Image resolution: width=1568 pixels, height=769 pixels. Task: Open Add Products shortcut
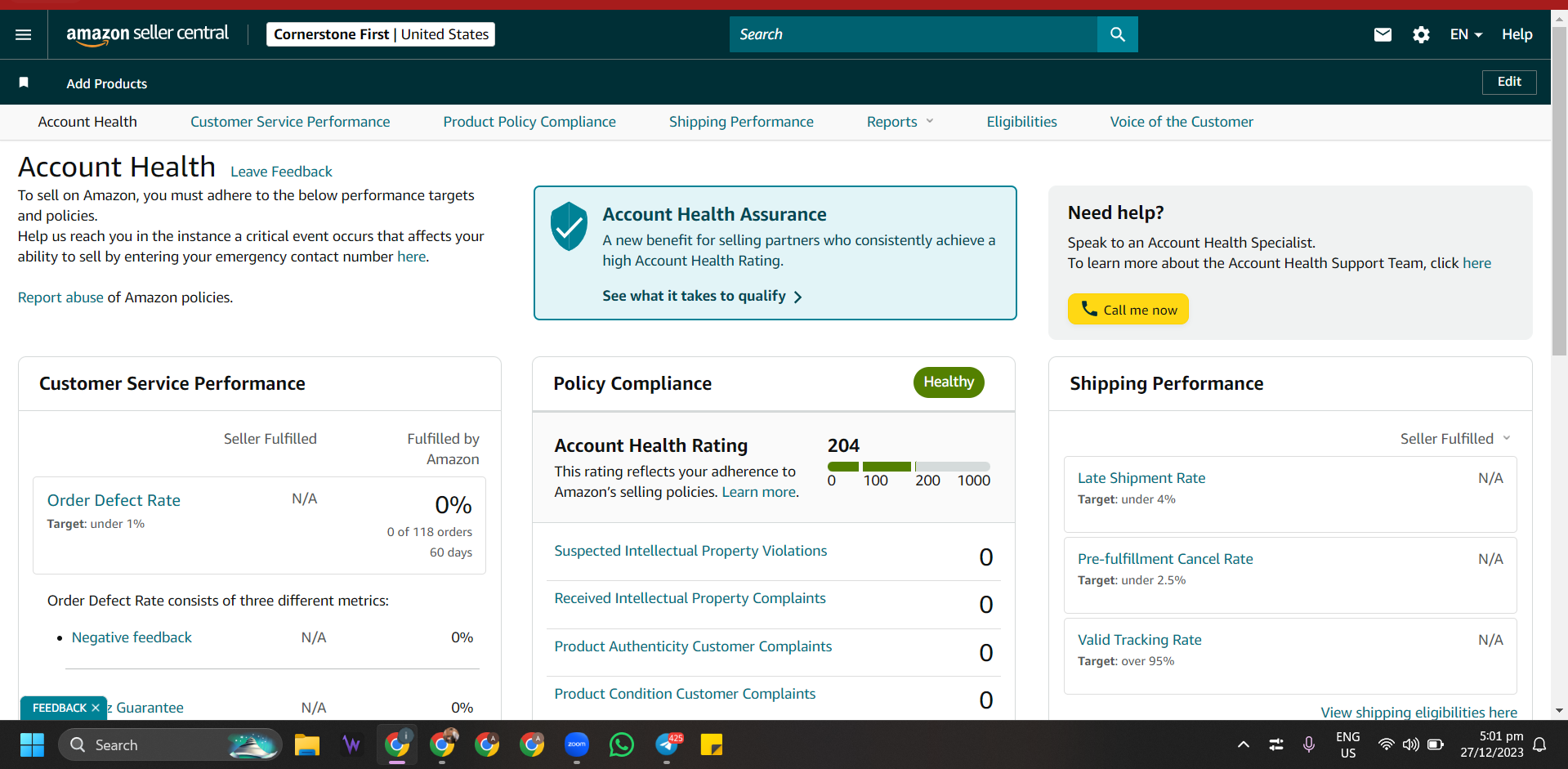coord(107,83)
